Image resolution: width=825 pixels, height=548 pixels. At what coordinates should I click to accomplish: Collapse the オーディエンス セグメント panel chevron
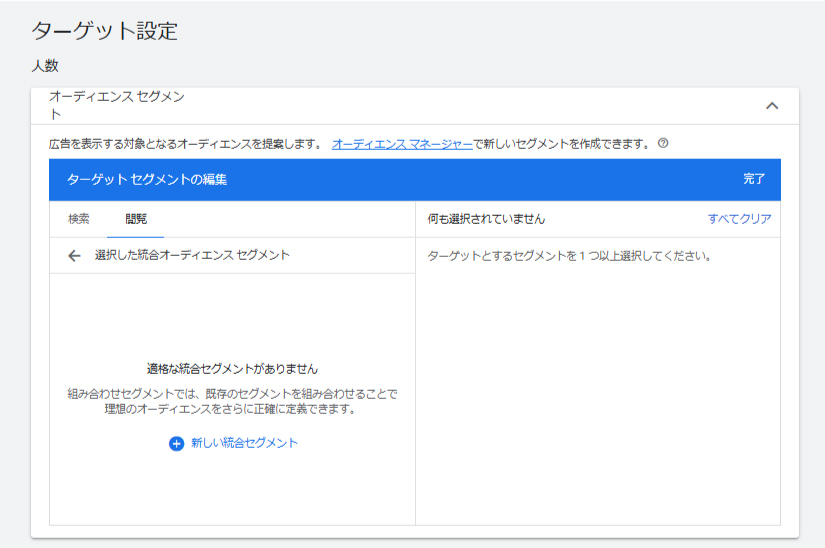pos(771,106)
